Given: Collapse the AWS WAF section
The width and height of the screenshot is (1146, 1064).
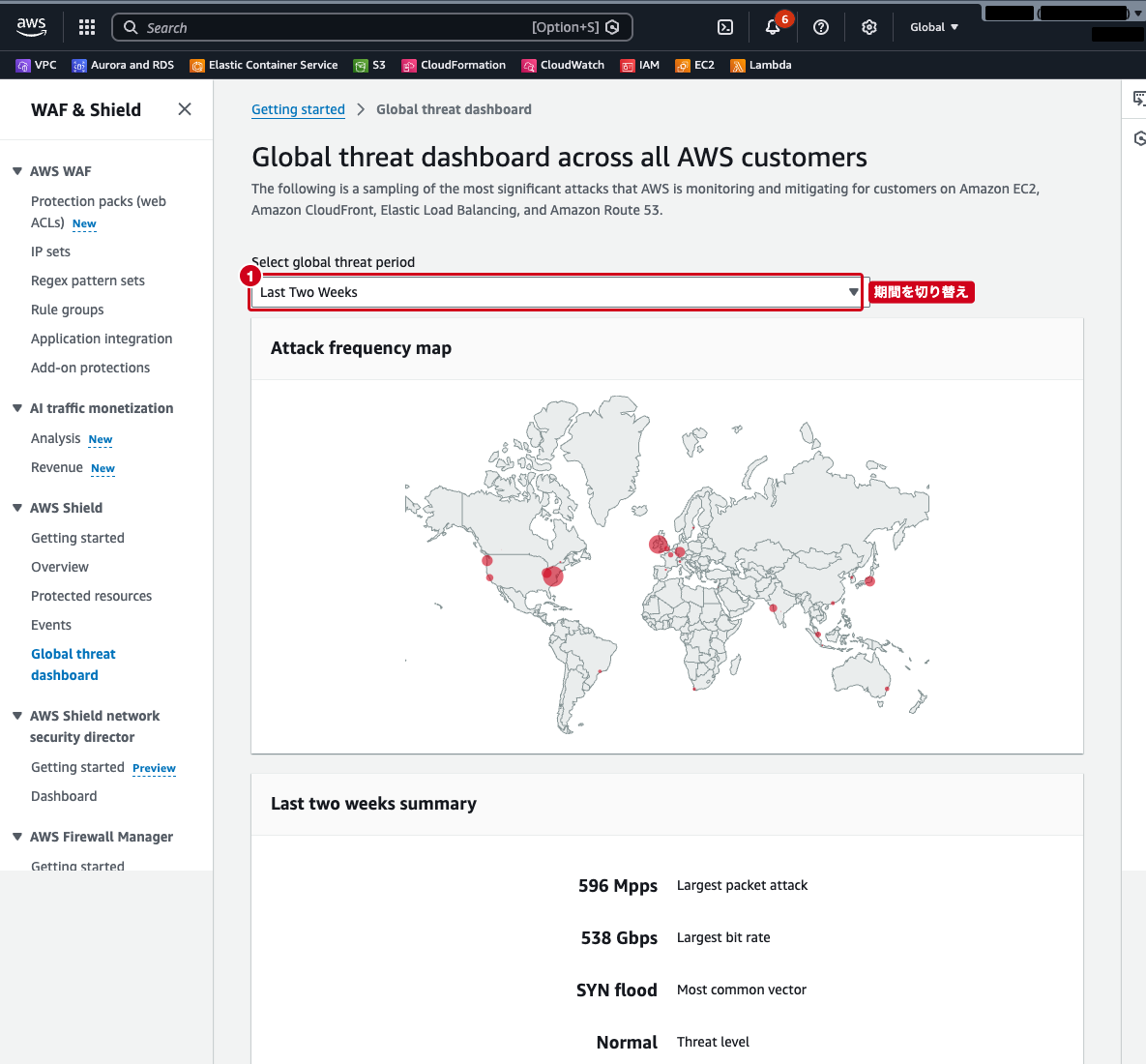Looking at the screenshot, I should [x=17, y=171].
